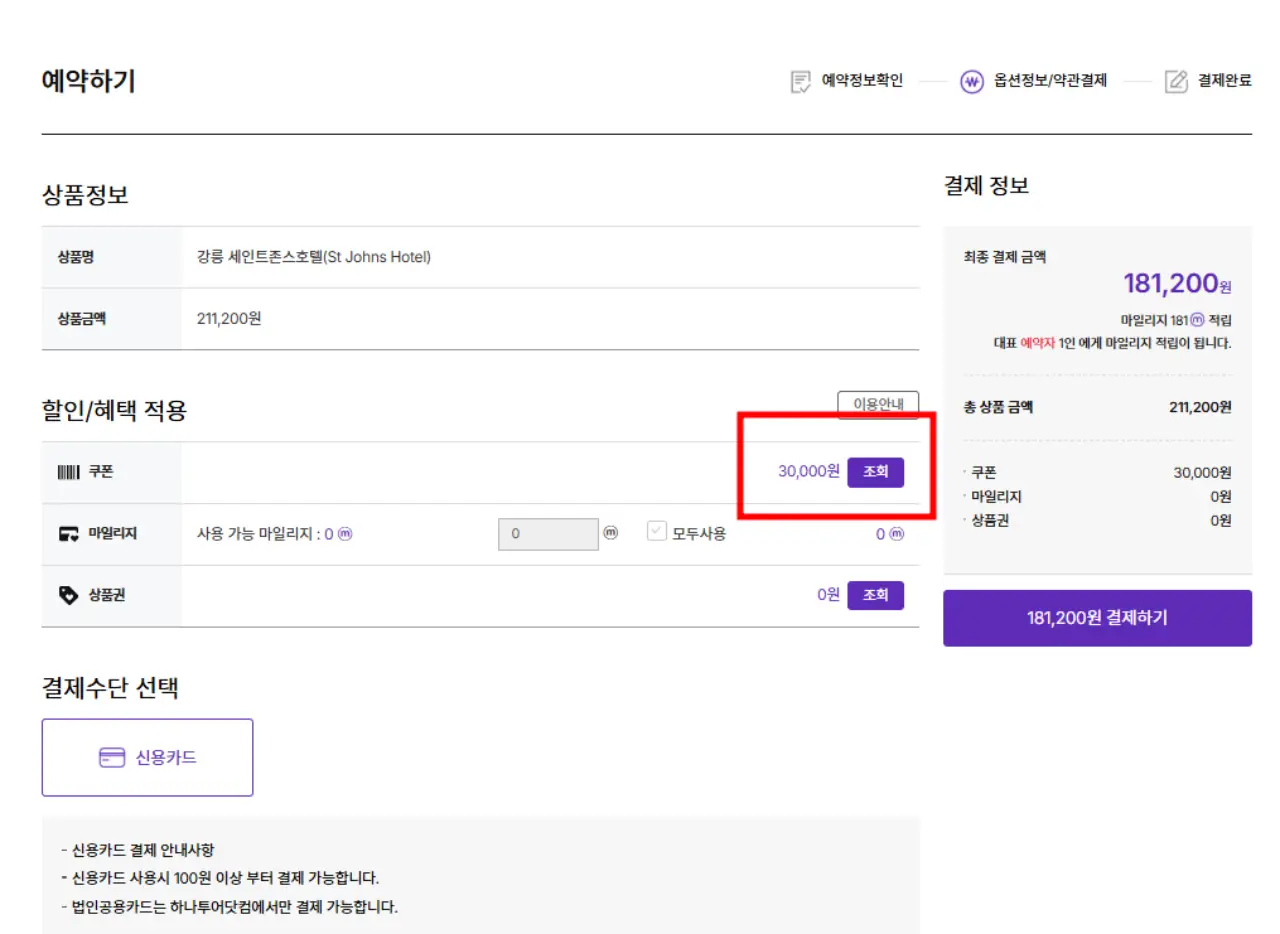Click the mileage amount input field showing 0
The image size is (1280, 934).
coord(548,534)
